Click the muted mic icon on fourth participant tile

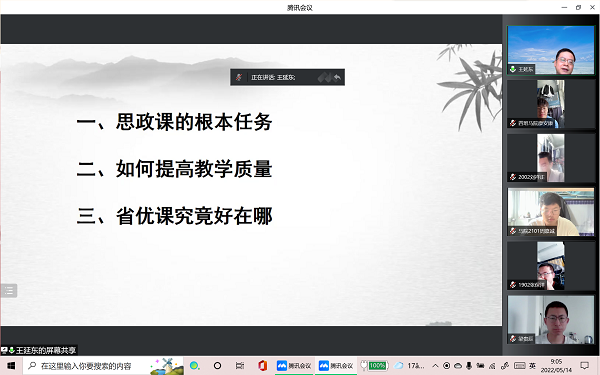click(513, 231)
